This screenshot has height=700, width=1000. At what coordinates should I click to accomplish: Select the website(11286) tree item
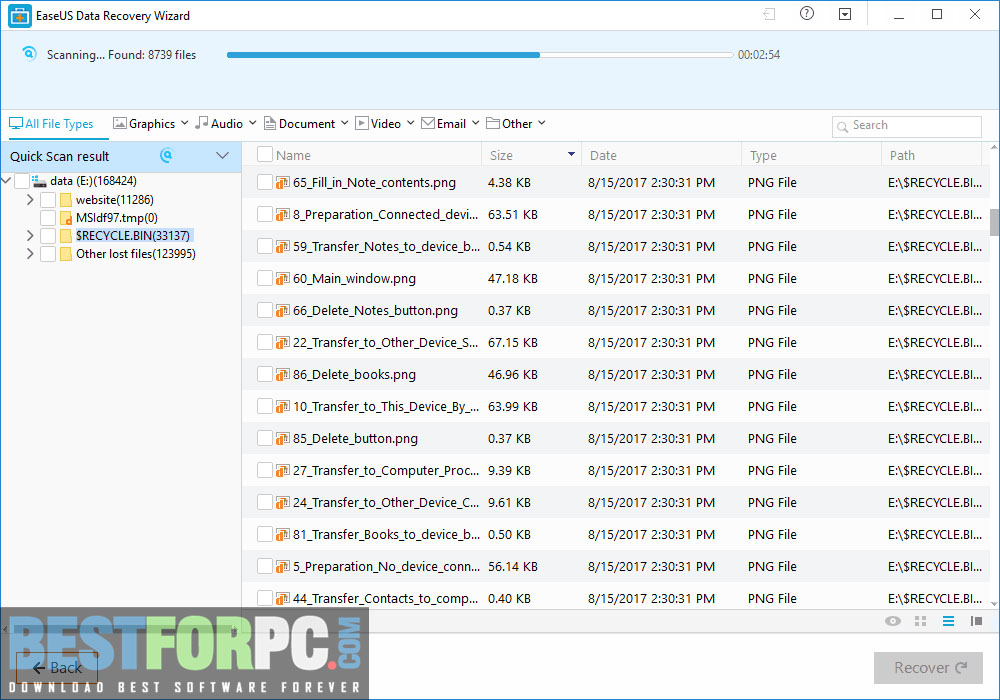tap(115, 200)
